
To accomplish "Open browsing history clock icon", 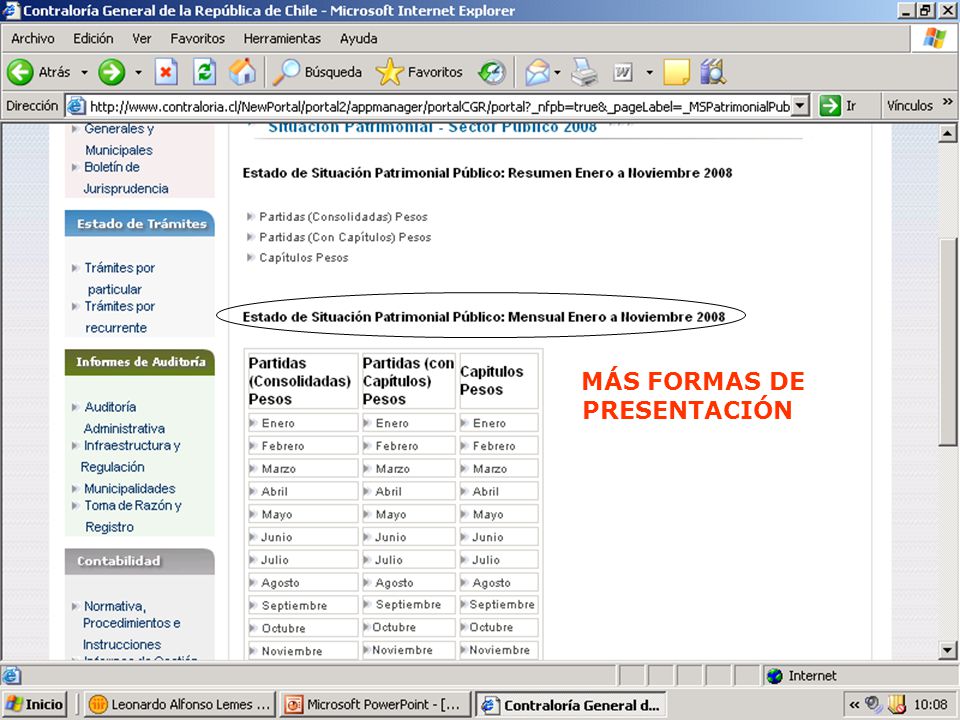I will point(492,72).
